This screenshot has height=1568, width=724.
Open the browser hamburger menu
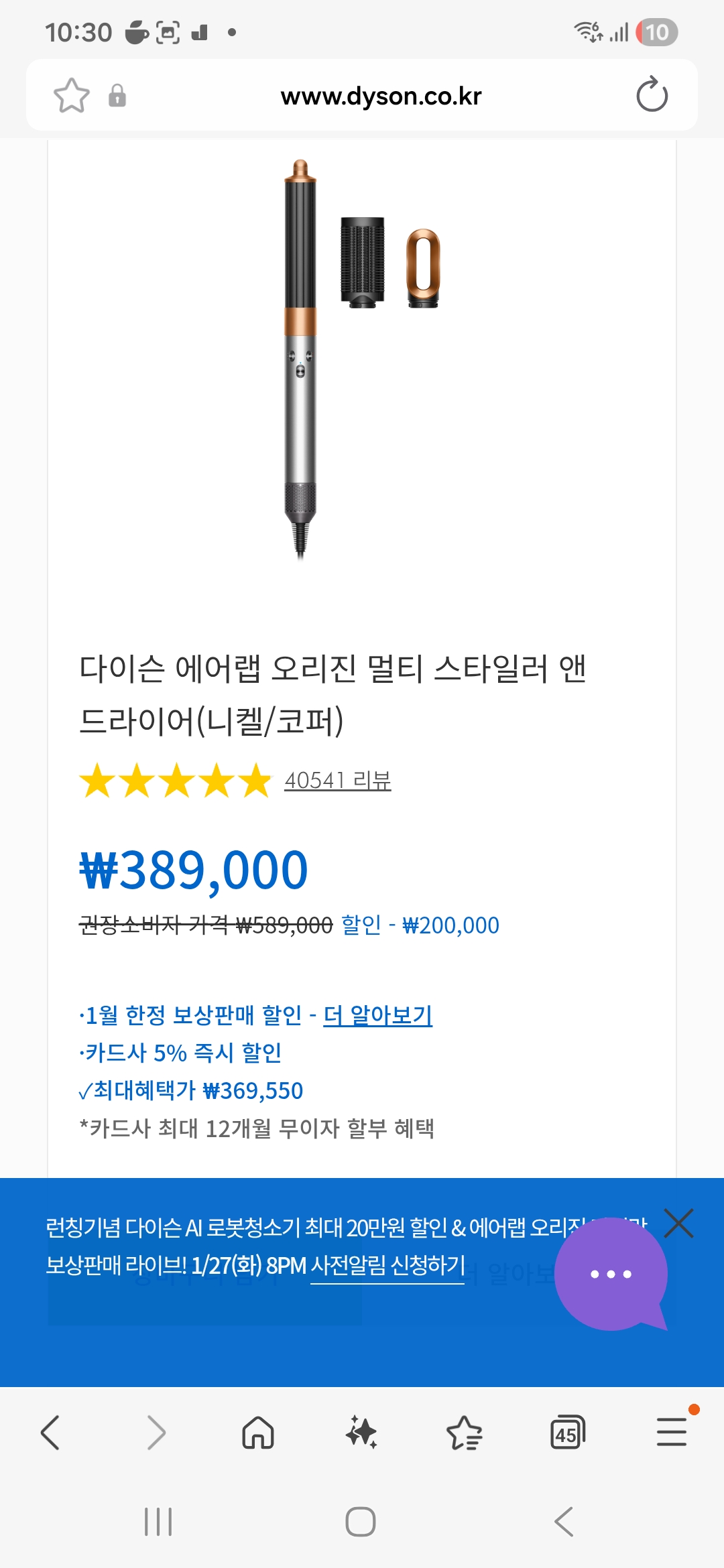(671, 1433)
